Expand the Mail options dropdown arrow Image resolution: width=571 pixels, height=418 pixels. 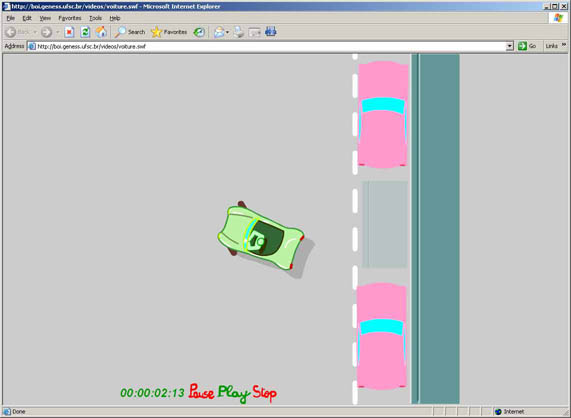[x=228, y=32]
